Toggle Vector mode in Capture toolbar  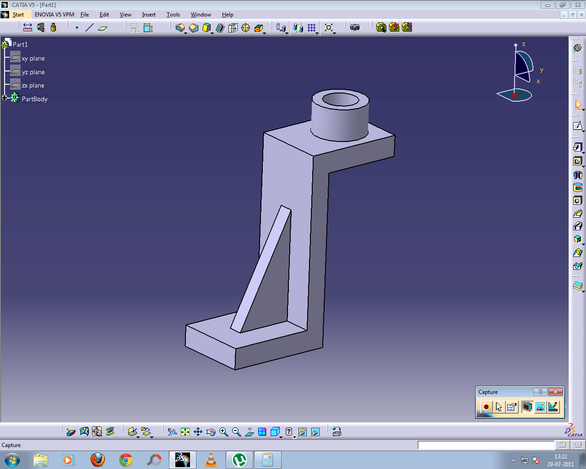553,407
